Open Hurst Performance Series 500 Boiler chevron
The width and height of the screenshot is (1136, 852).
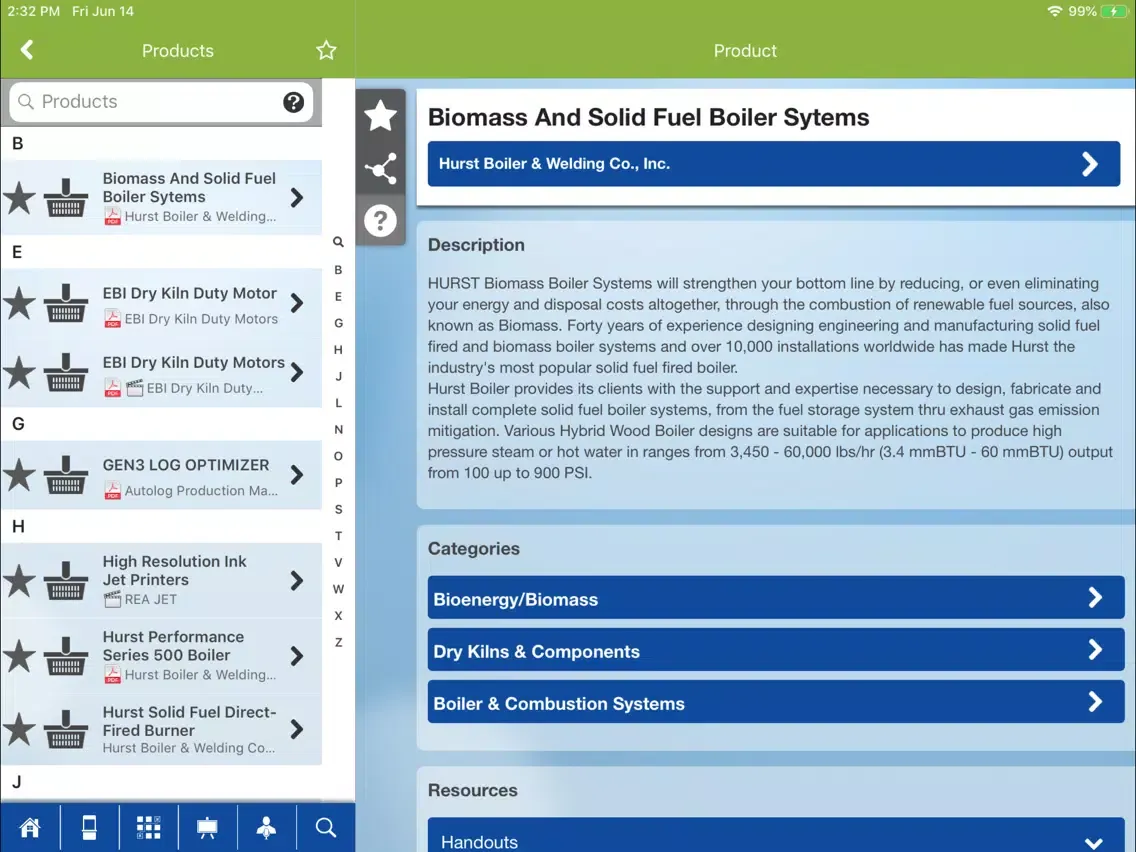(297, 656)
